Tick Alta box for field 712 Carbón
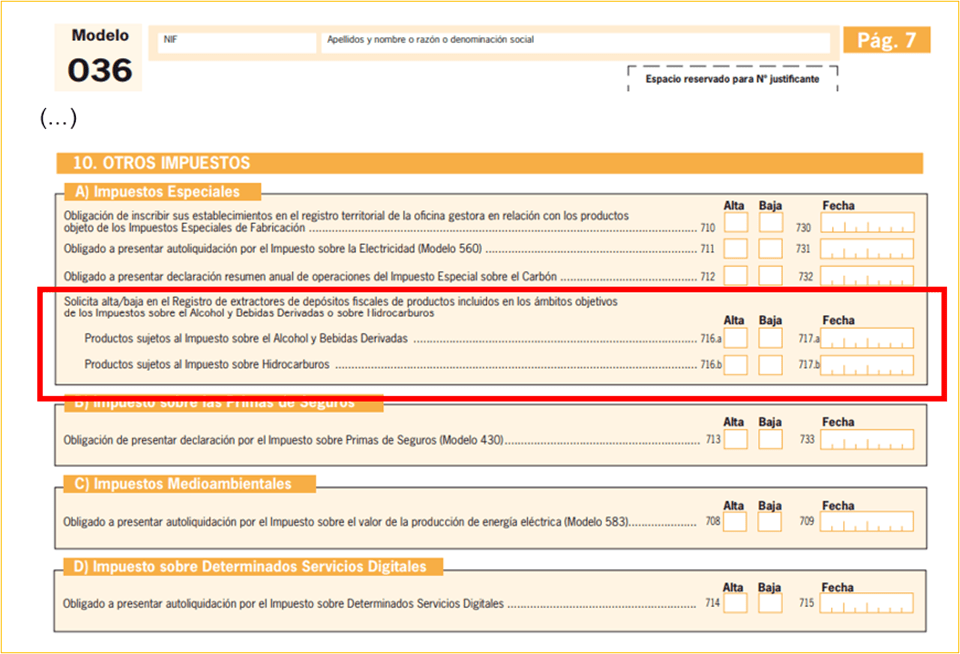 point(736,275)
